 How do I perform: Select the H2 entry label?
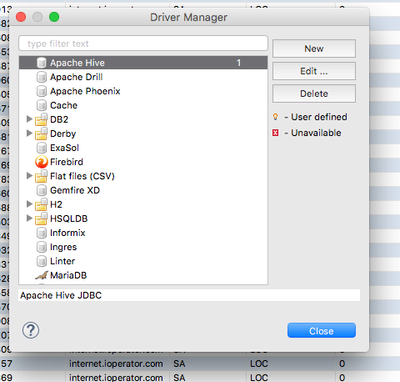tap(56, 204)
